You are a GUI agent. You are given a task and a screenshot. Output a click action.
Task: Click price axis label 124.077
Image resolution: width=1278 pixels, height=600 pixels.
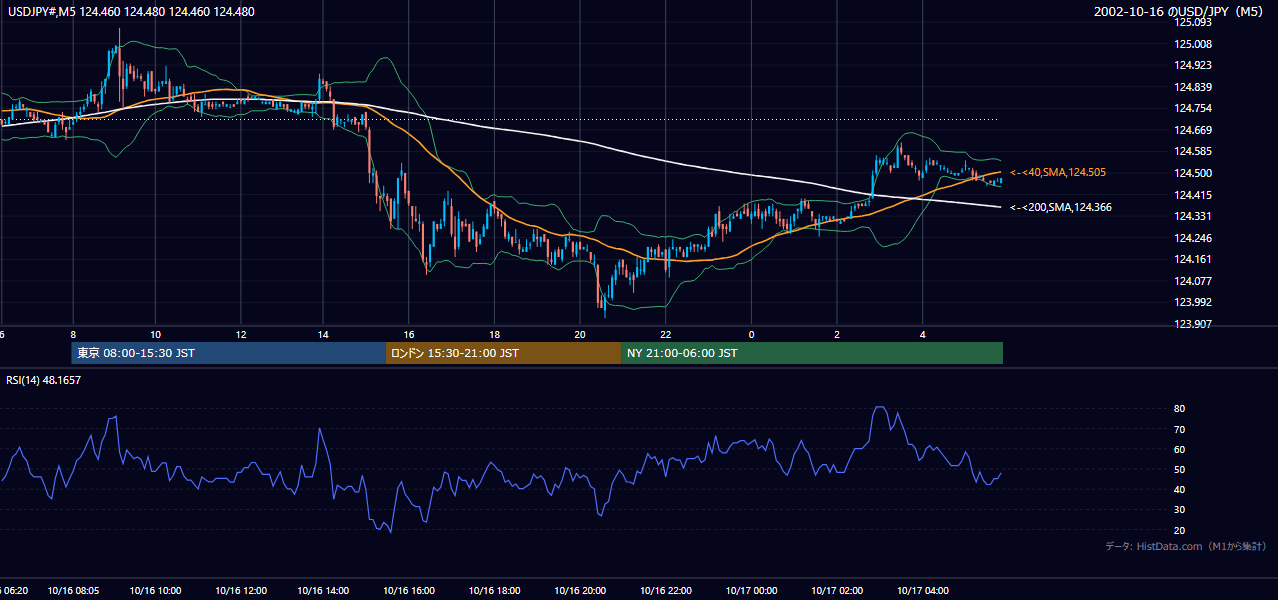1194,281
